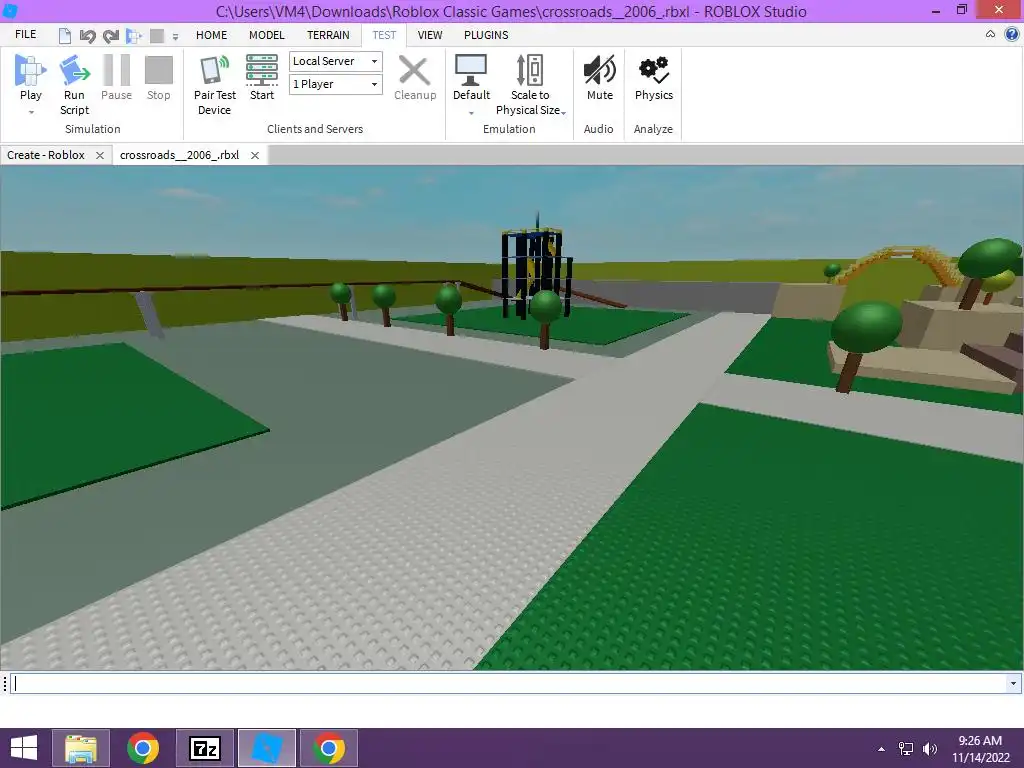Open the Help question mark icon
1024x768 pixels.
point(1012,35)
